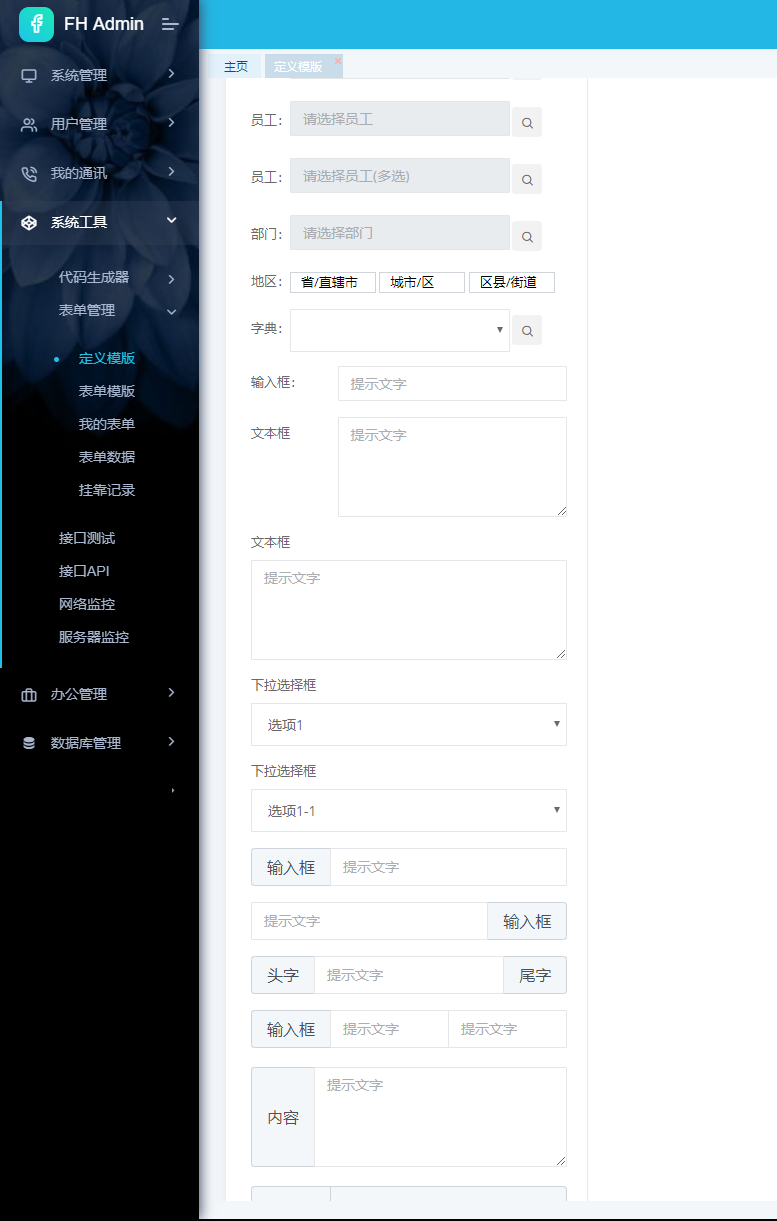Viewport: 777px width, 1221px height.
Task: Expand the 办公管理 menu
Action: 172,693
